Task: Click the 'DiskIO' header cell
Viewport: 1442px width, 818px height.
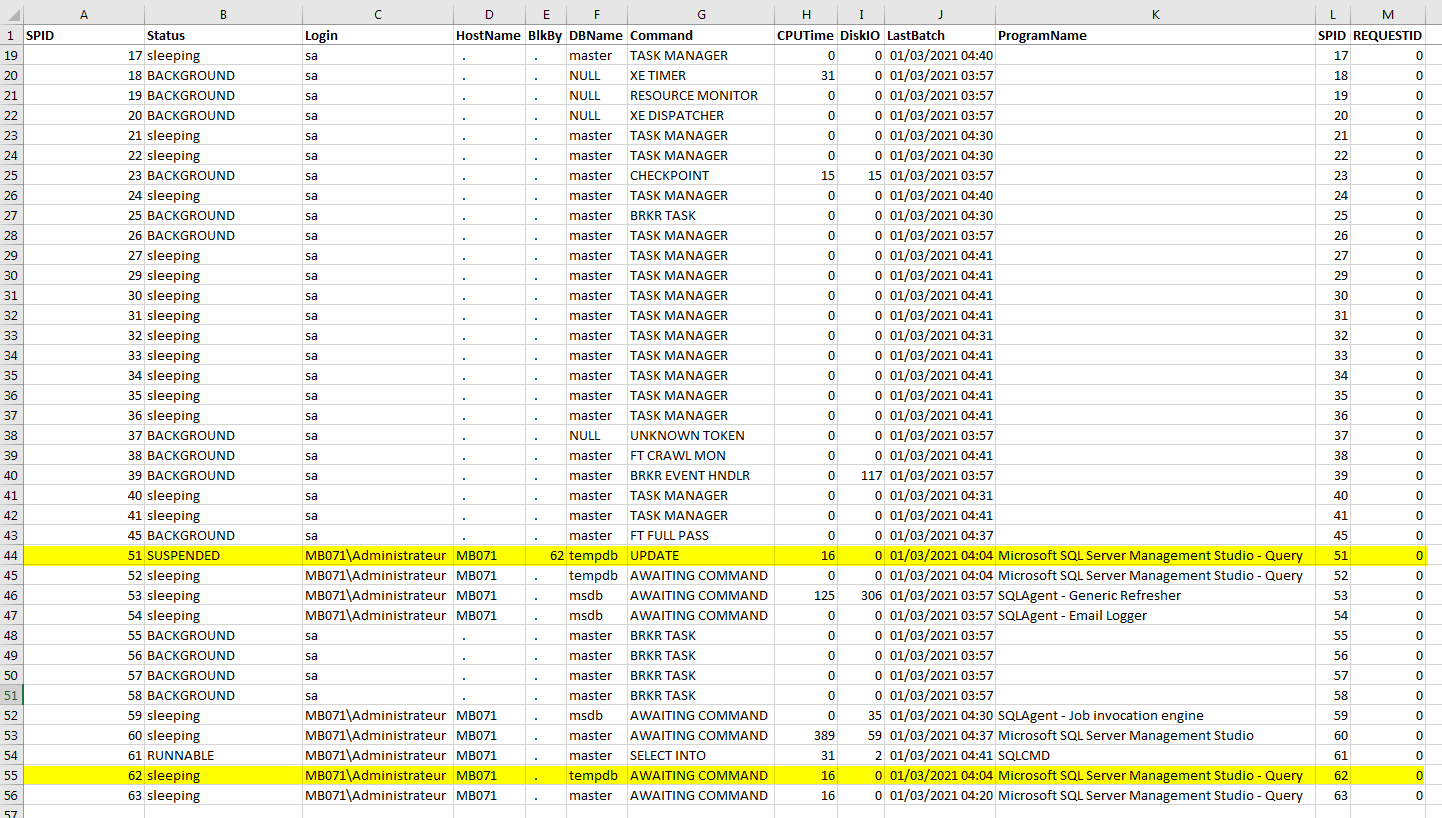Action: tap(861, 35)
